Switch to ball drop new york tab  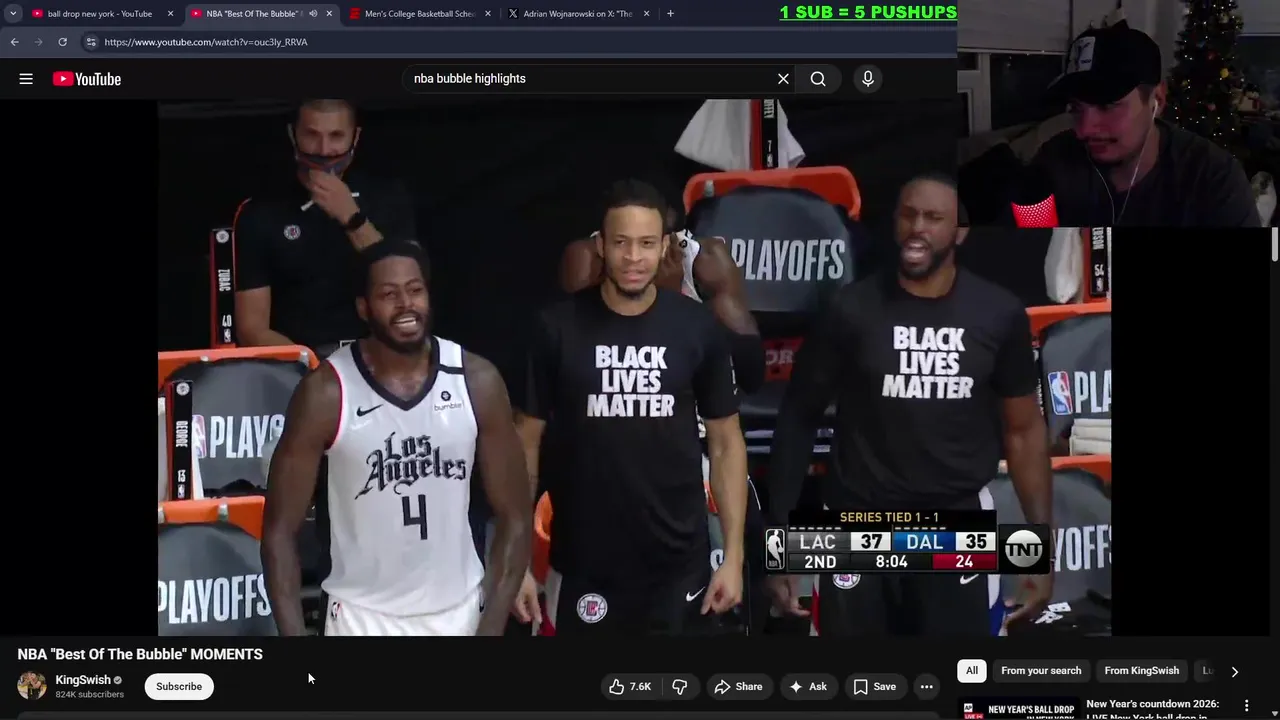coord(100,14)
